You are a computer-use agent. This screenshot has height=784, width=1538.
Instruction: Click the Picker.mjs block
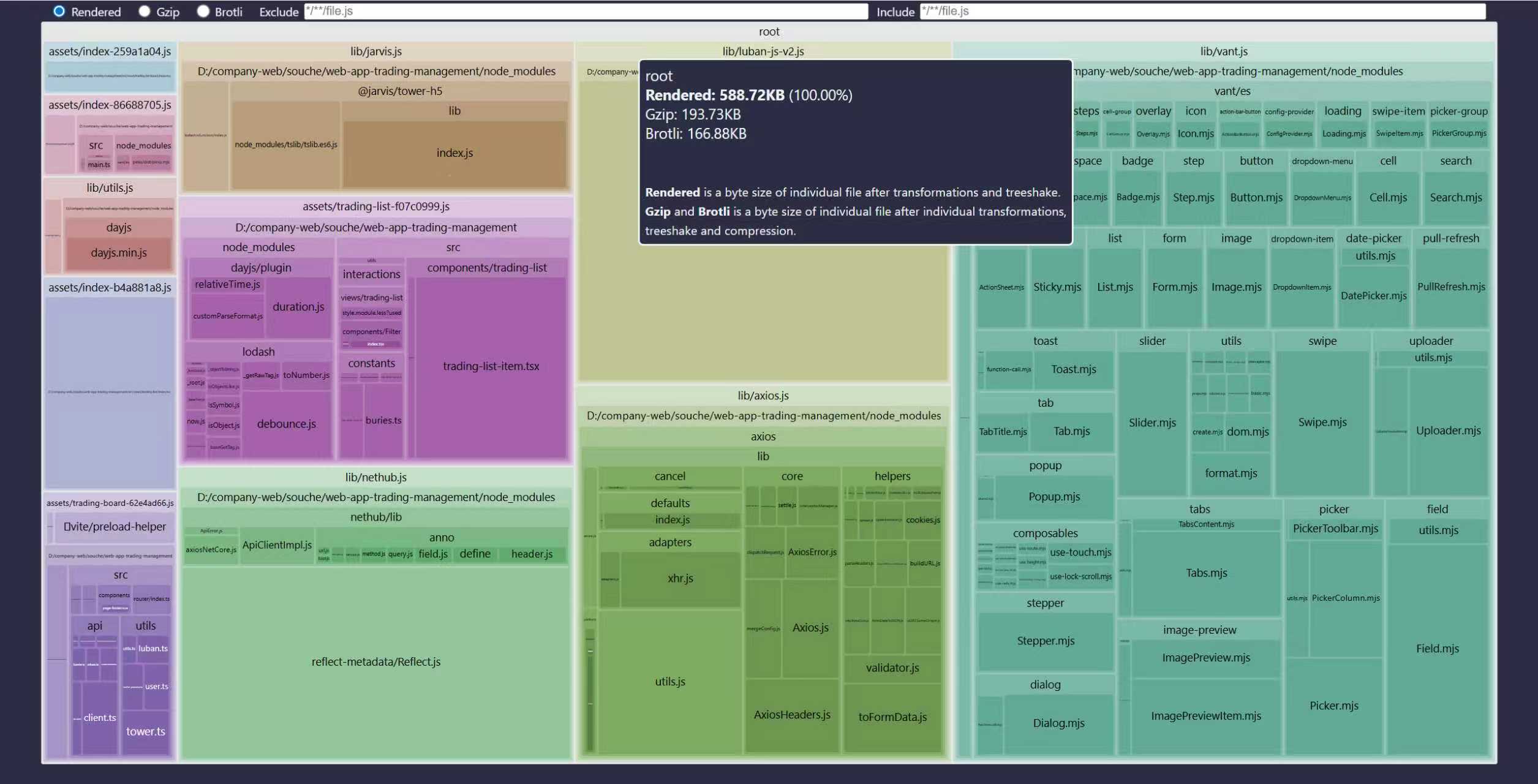pyautogui.click(x=1333, y=706)
